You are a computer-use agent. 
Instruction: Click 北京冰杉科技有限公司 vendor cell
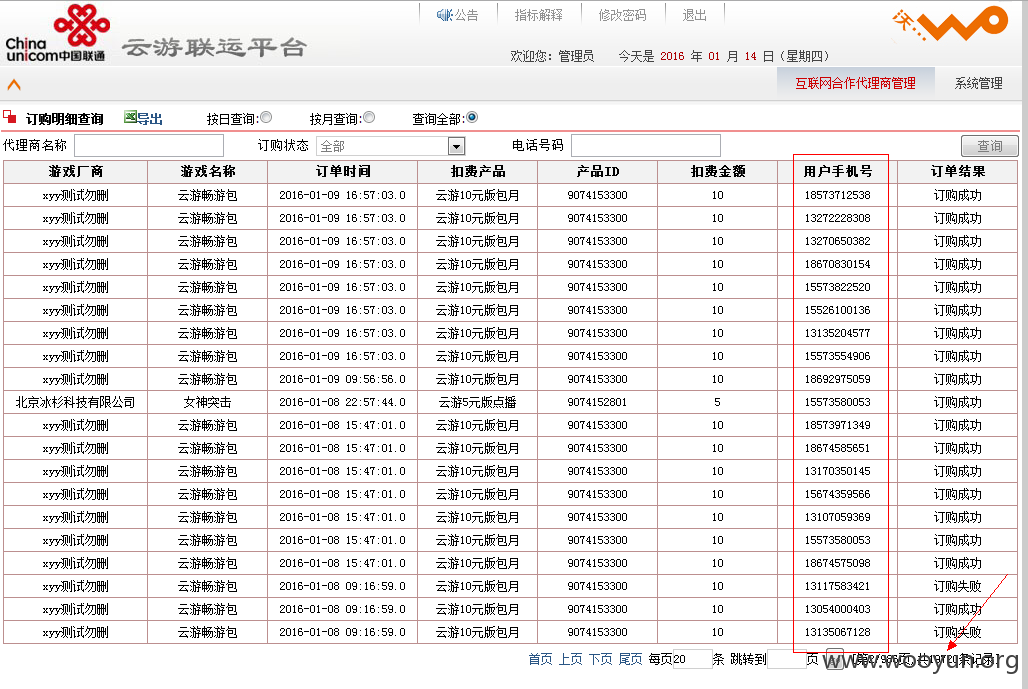coord(75,403)
